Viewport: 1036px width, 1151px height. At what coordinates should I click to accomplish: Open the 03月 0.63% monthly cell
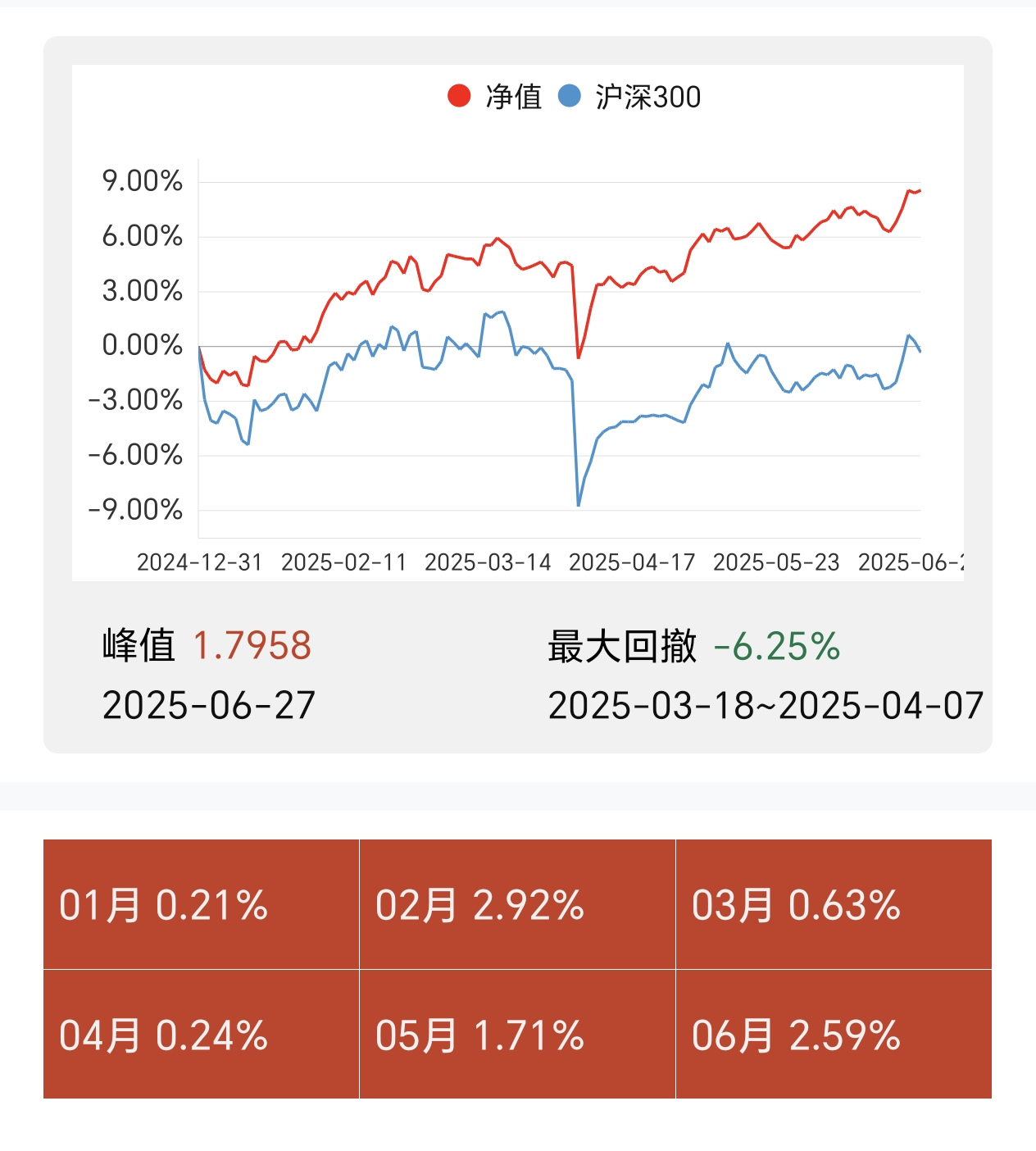pos(834,904)
